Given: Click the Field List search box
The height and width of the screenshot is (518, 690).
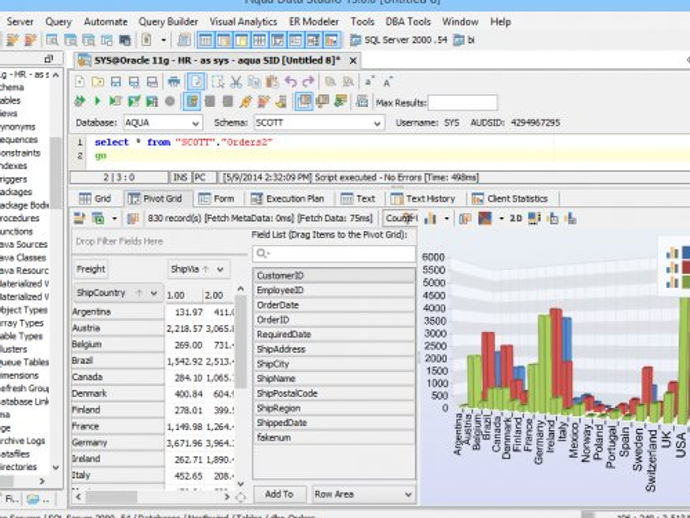Looking at the screenshot, I should 334,253.
